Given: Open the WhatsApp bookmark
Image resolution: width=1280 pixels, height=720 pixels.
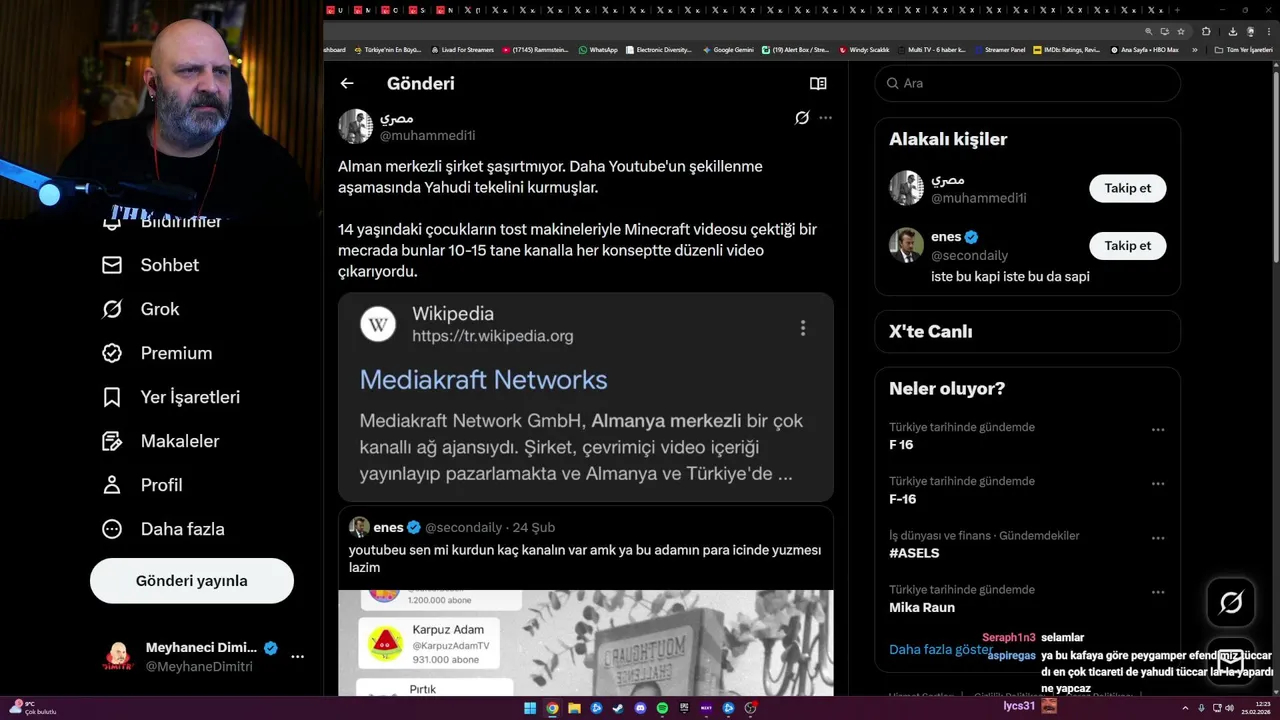Looking at the screenshot, I should 598,49.
